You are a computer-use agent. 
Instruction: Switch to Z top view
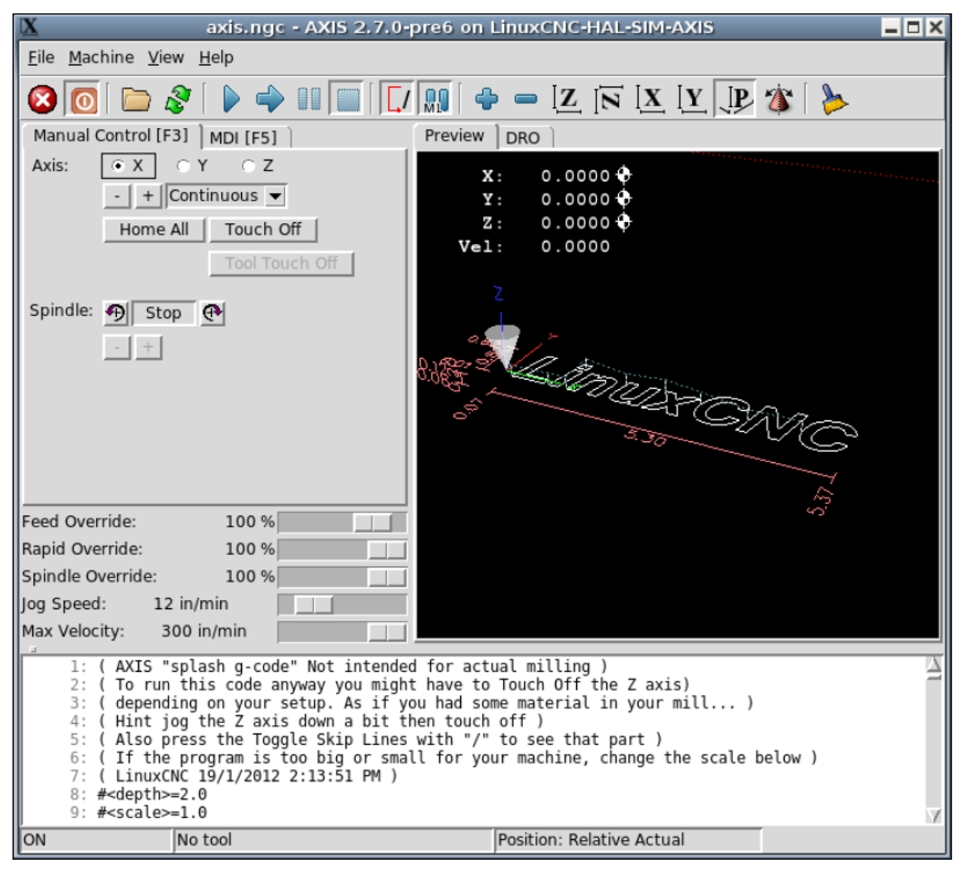click(x=567, y=99)
